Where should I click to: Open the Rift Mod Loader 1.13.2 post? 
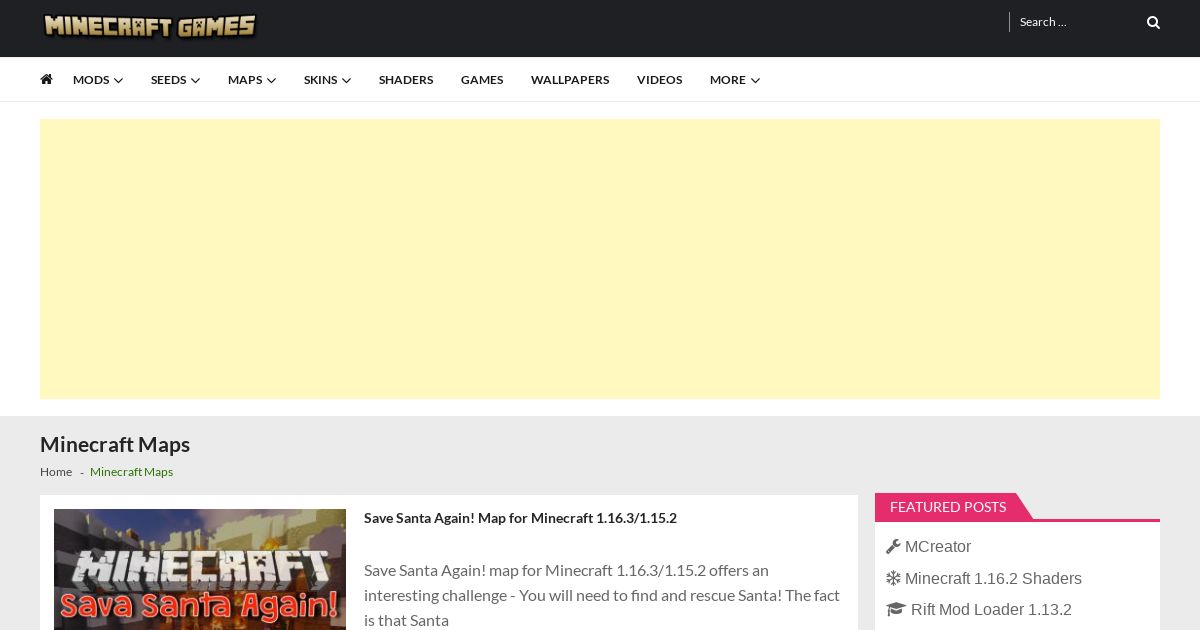click(x=991, y=609)
